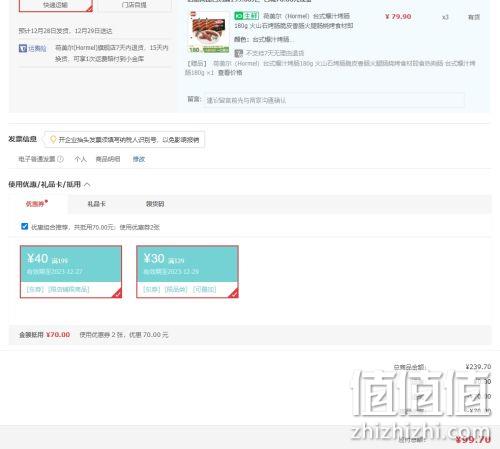Click the red checkmark corner on ¥30 coupon
This screenshot has height=449, width=500.
(x=233, y=293)
